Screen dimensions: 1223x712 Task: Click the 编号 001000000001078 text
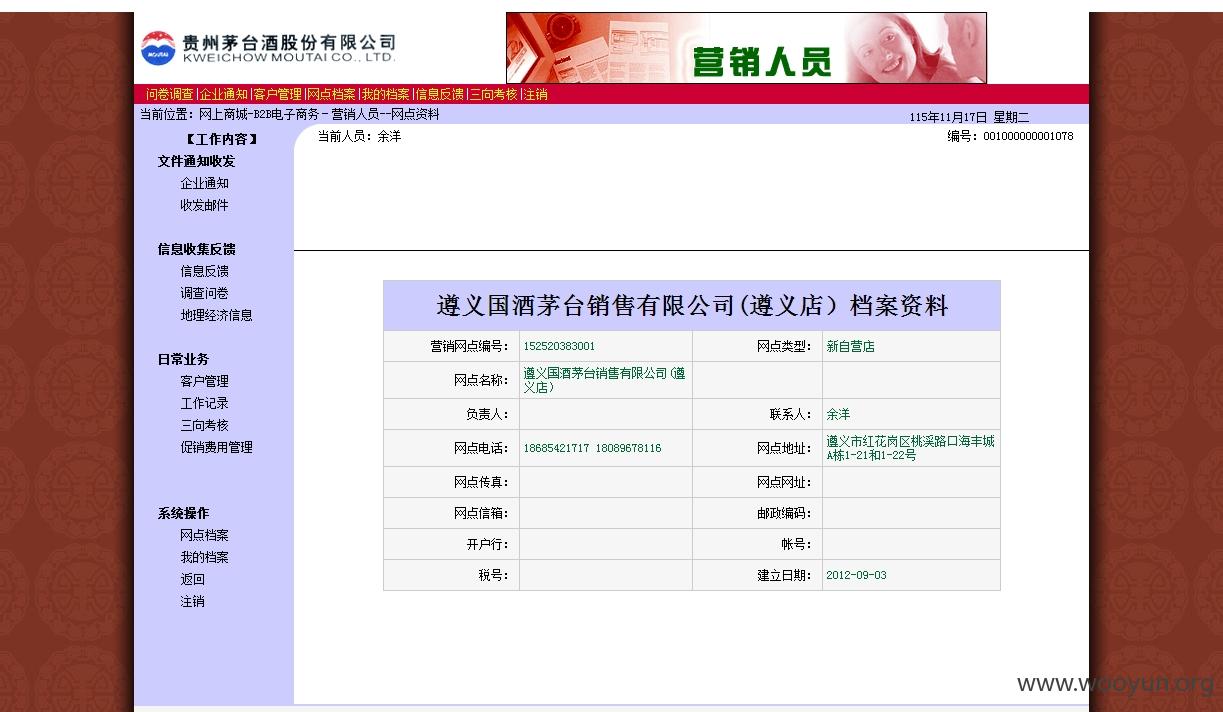(1010, 136)
